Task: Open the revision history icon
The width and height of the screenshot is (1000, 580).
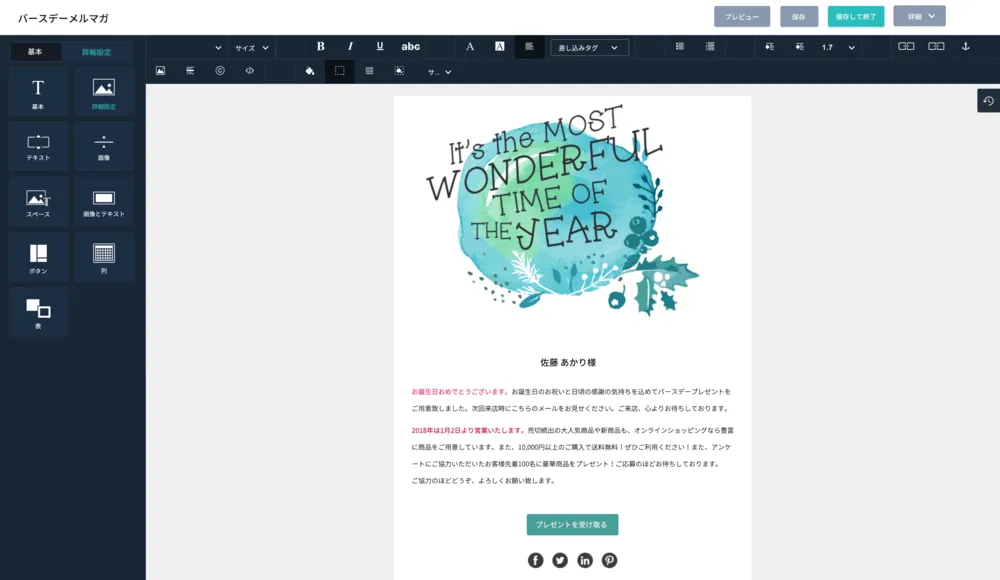Action: (988, 100)
